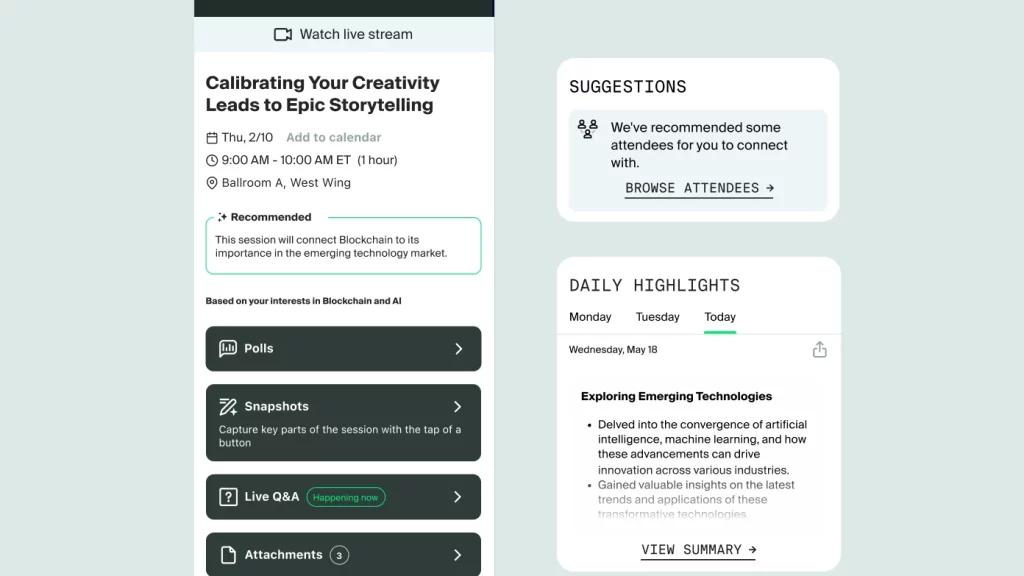Expand the Snapshots row chevron
Viewport: 1024px width, 576px height.
pos(458,406)
